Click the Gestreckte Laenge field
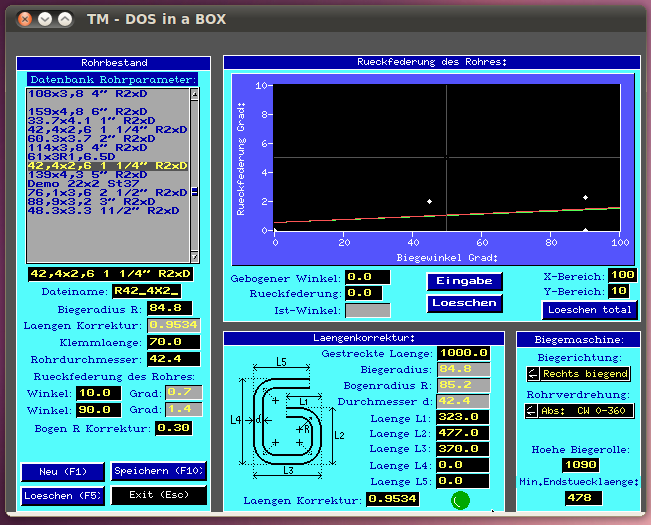Screen dimensions: 651x525 pyautogui.click(x=462, y=352)
